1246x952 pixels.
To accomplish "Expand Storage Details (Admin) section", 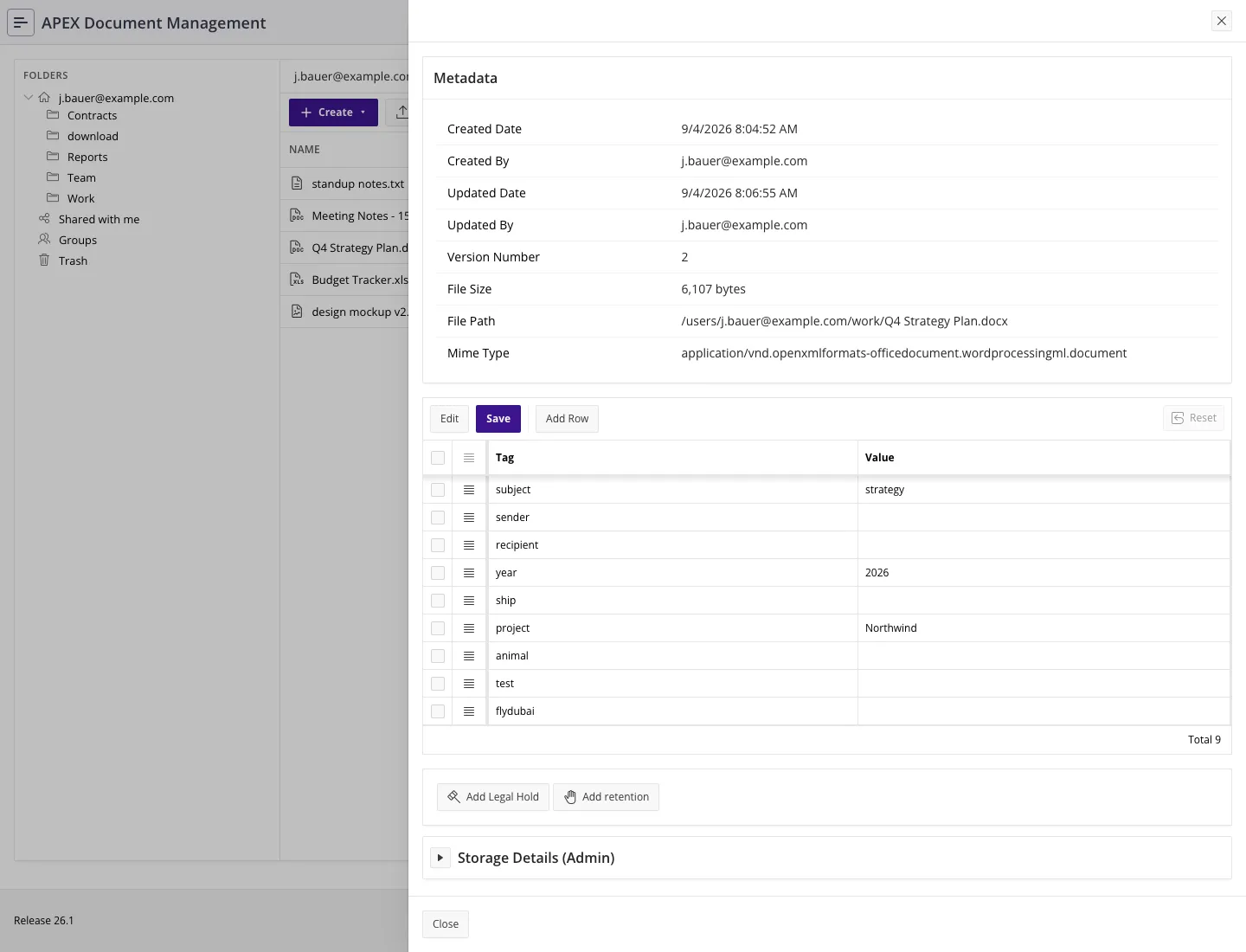I will [440, 858].
